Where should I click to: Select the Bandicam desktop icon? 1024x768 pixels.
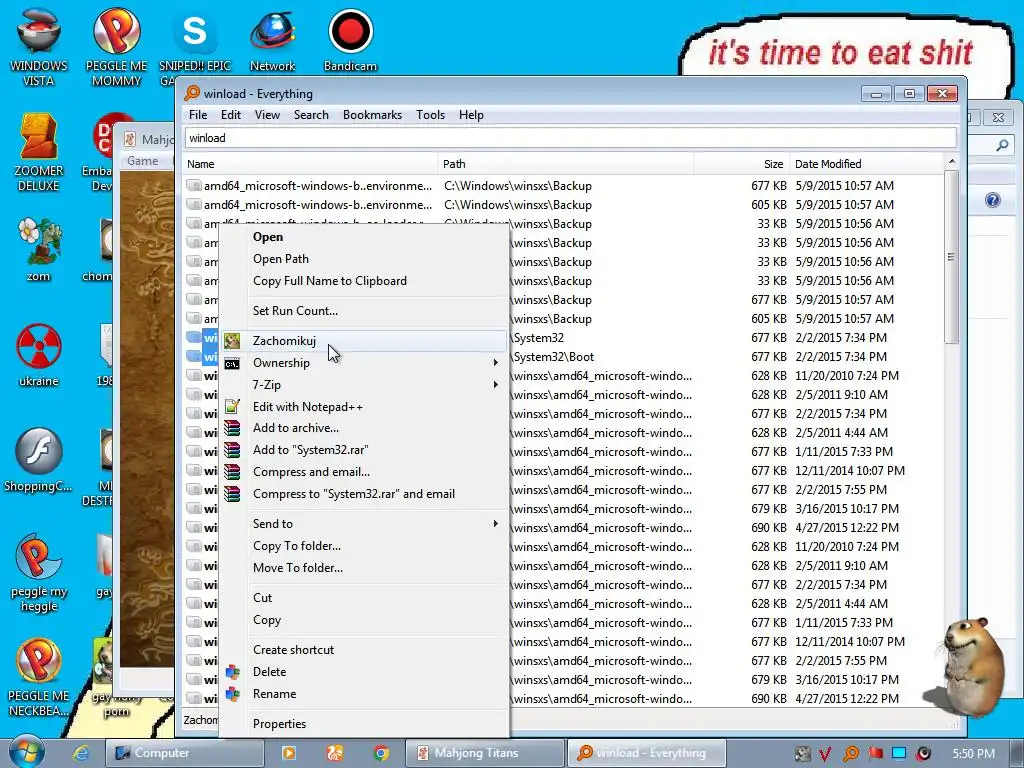(350, 40)
